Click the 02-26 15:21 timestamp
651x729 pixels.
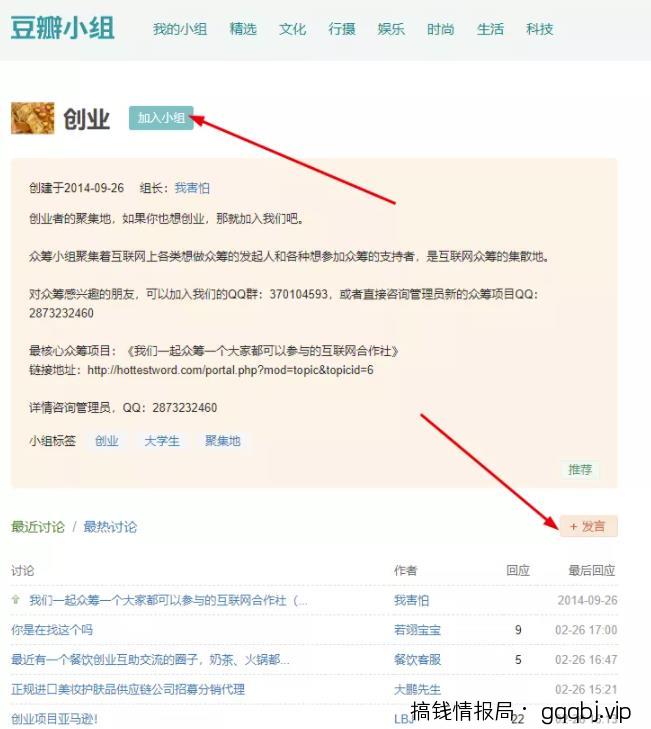click(586, 689)
